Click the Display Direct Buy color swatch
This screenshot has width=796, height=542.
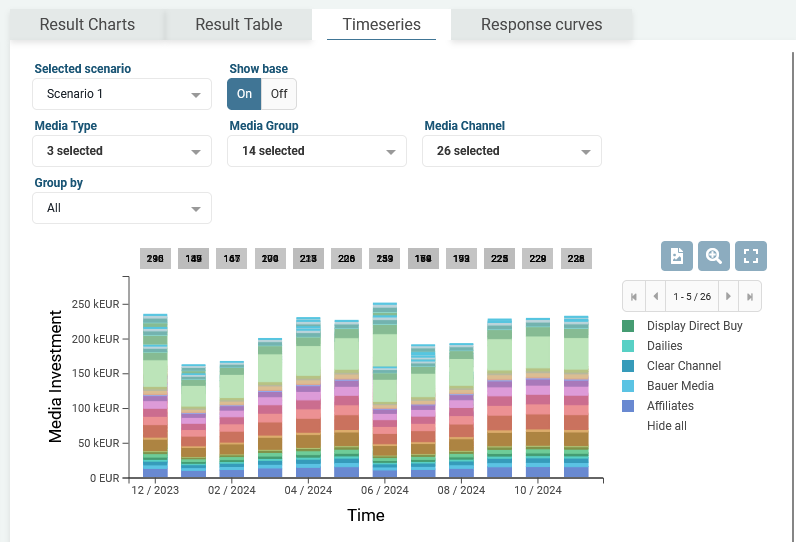628,326
